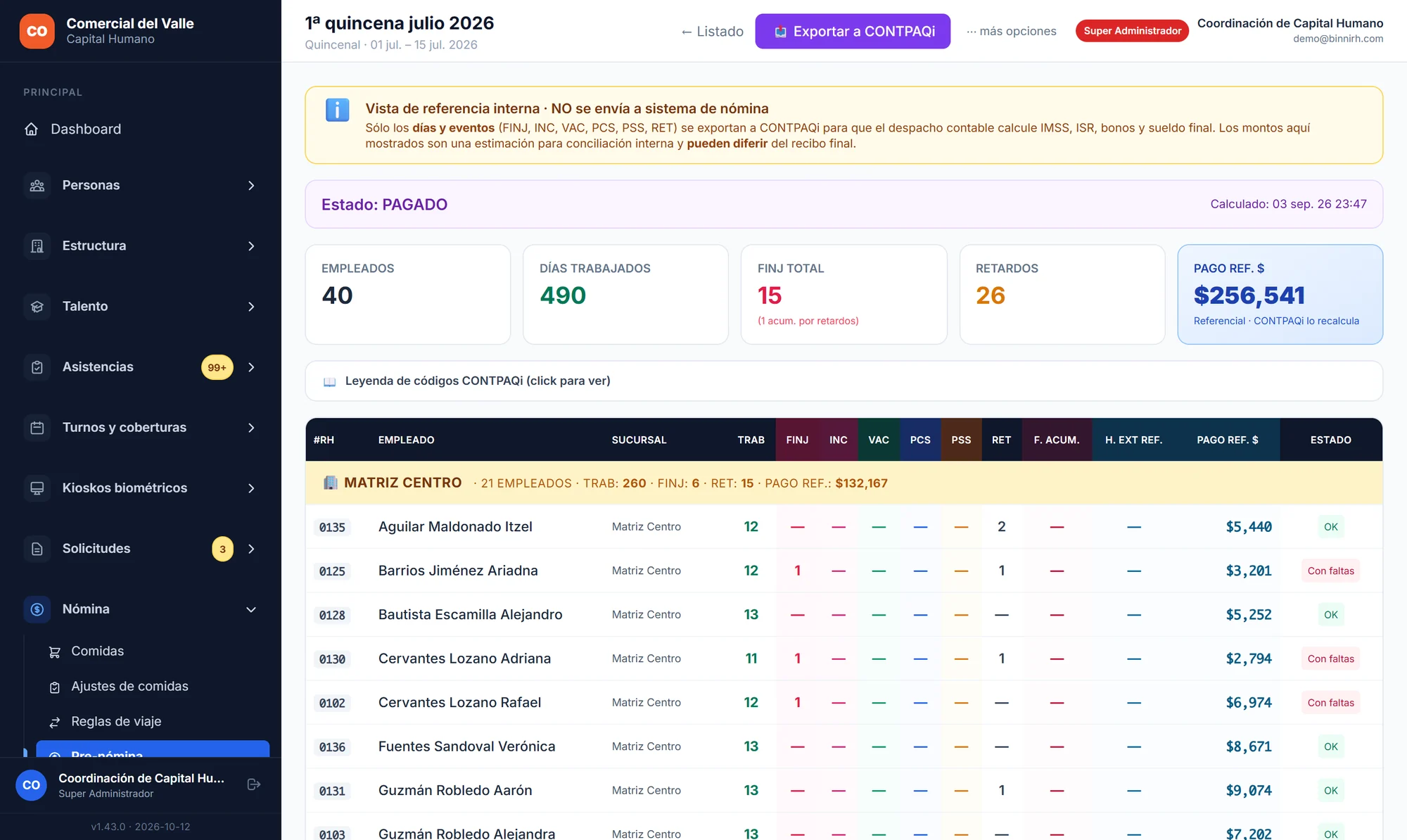This screenshot has width=1407, height=840.
Task: Click the Solicitudes document icon
Action: [x=37, y=548]
